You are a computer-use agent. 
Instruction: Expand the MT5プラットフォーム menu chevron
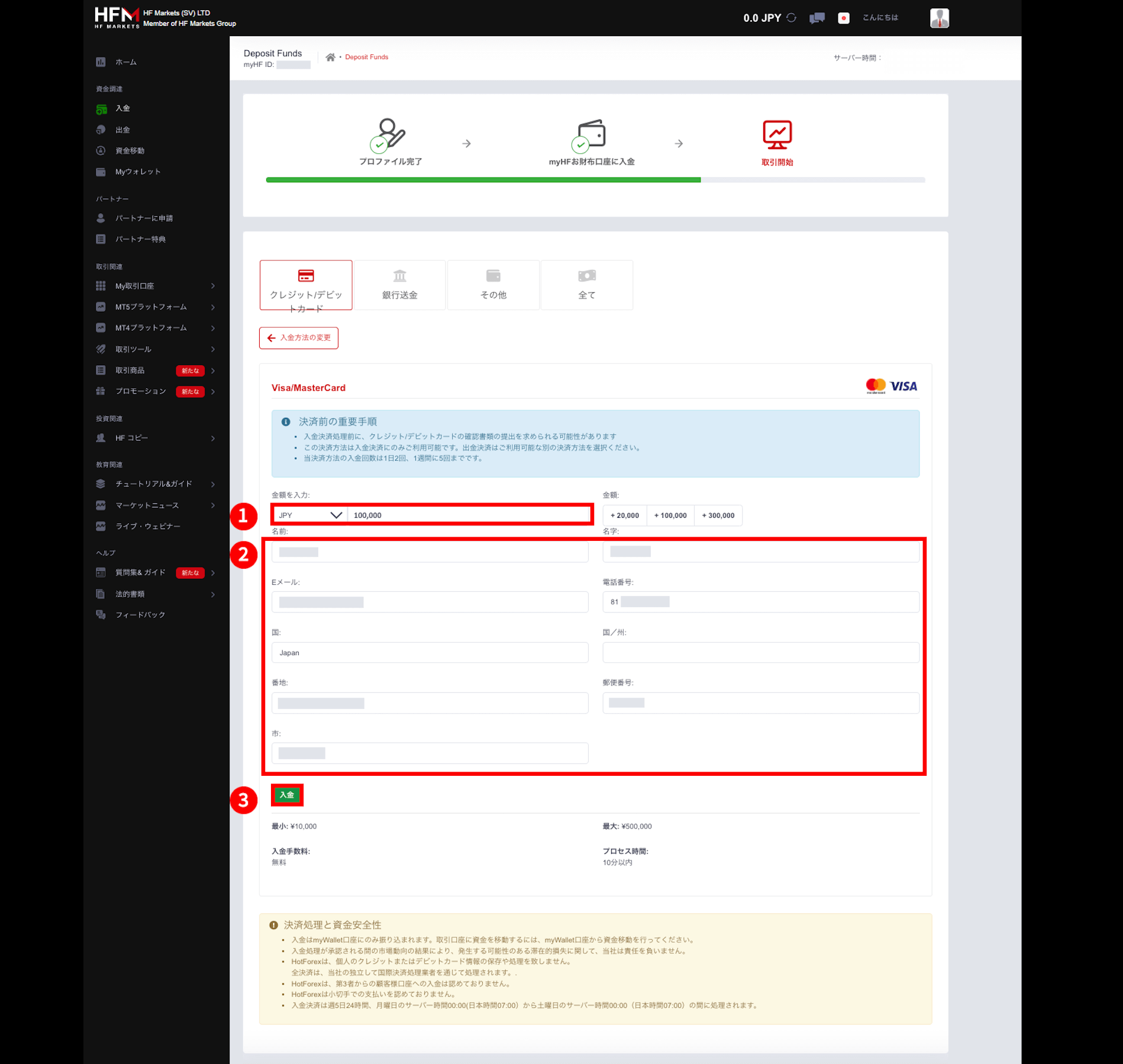(x=214, y=307)
